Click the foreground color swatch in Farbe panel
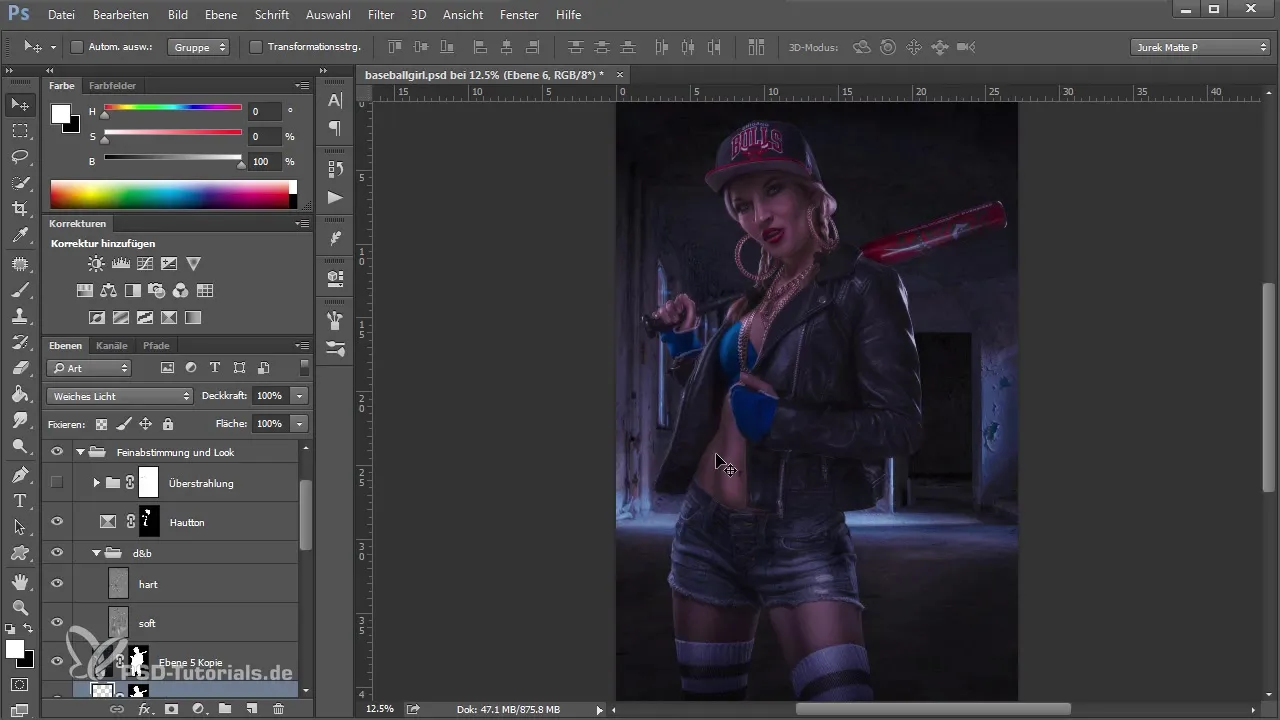This screenshot has width=1280, height=720. tap(61, 113)
